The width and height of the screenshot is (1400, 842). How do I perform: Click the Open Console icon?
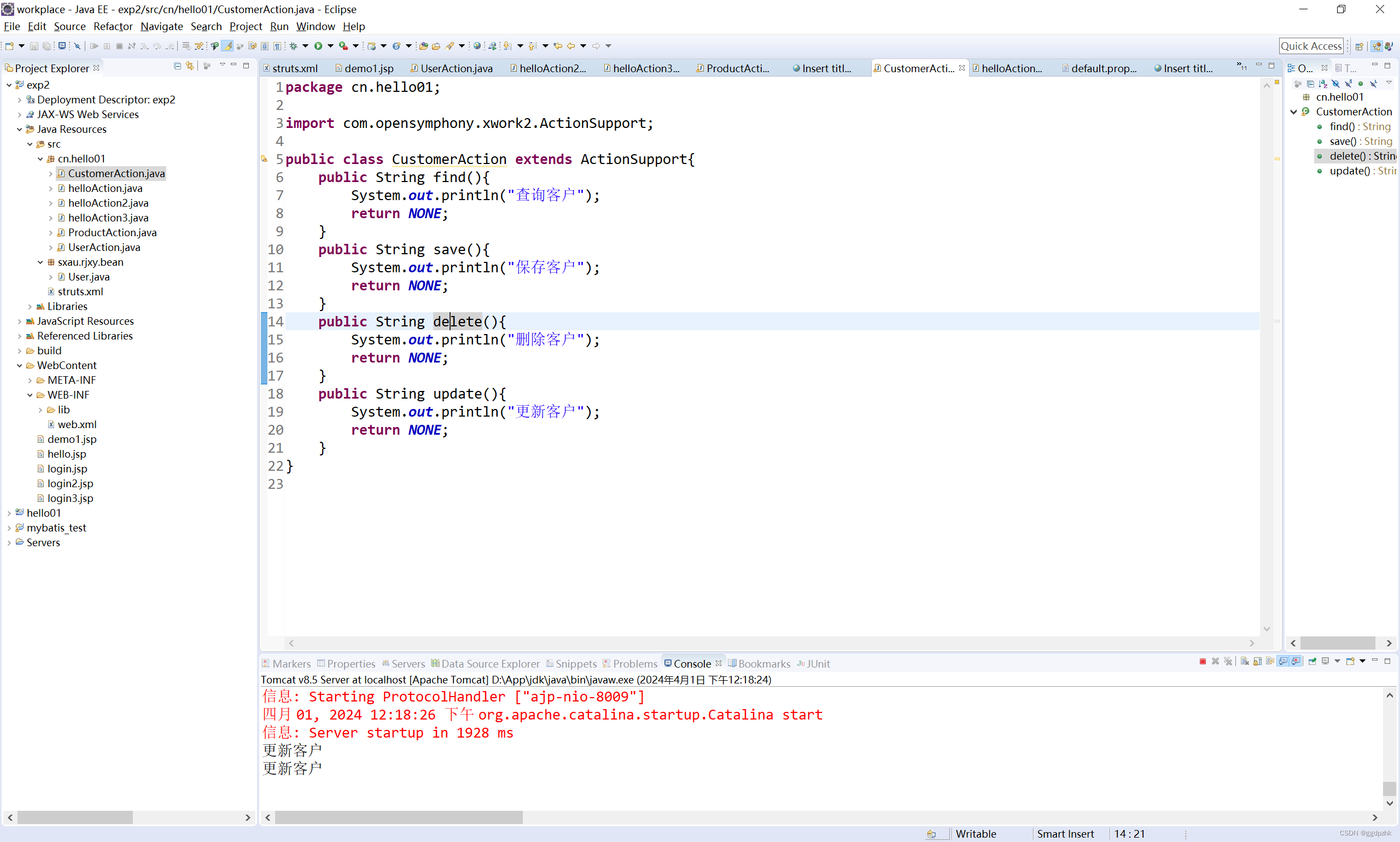coord(1350,662)
